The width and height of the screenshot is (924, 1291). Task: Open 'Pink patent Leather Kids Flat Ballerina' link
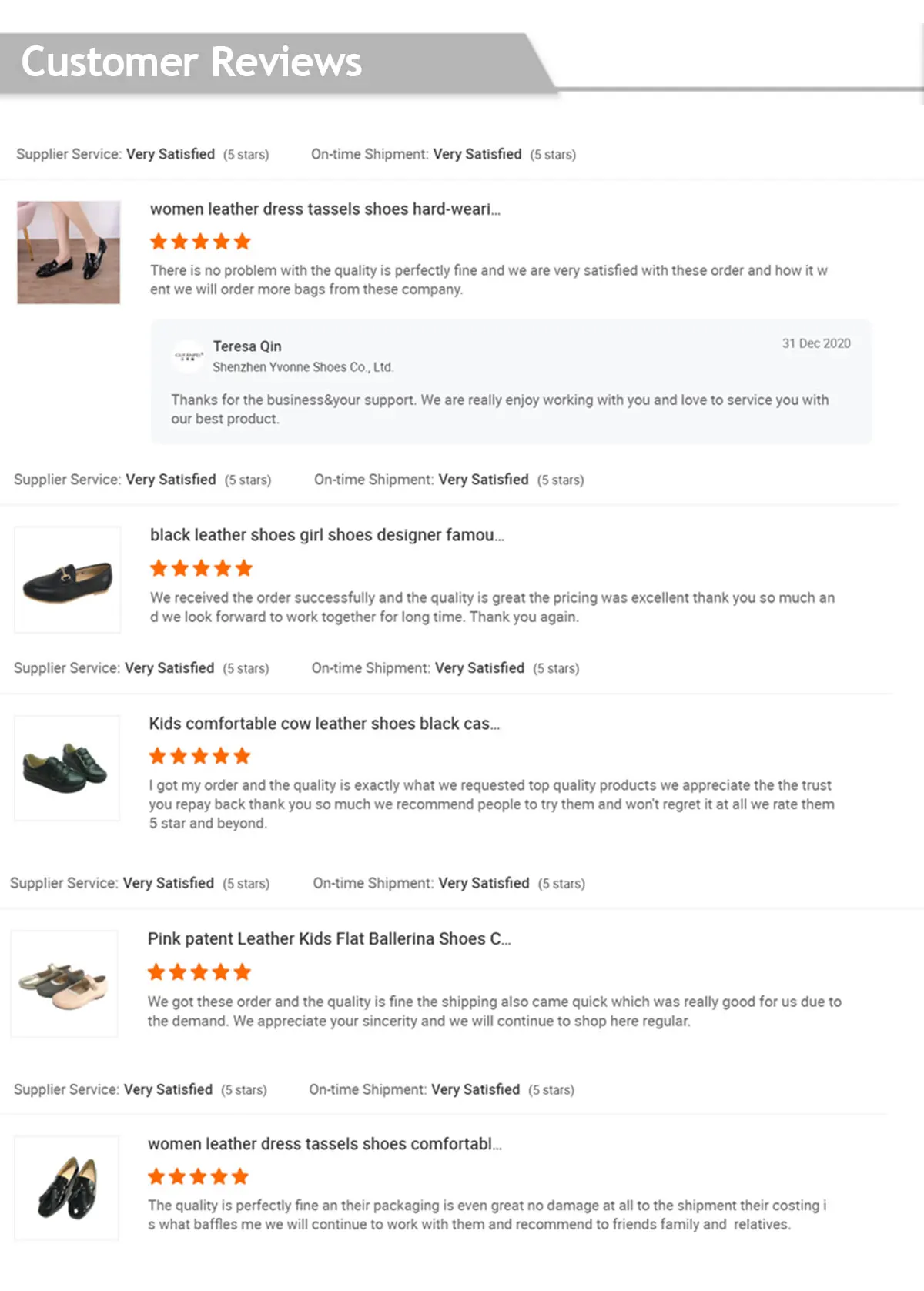click(329, 939)
